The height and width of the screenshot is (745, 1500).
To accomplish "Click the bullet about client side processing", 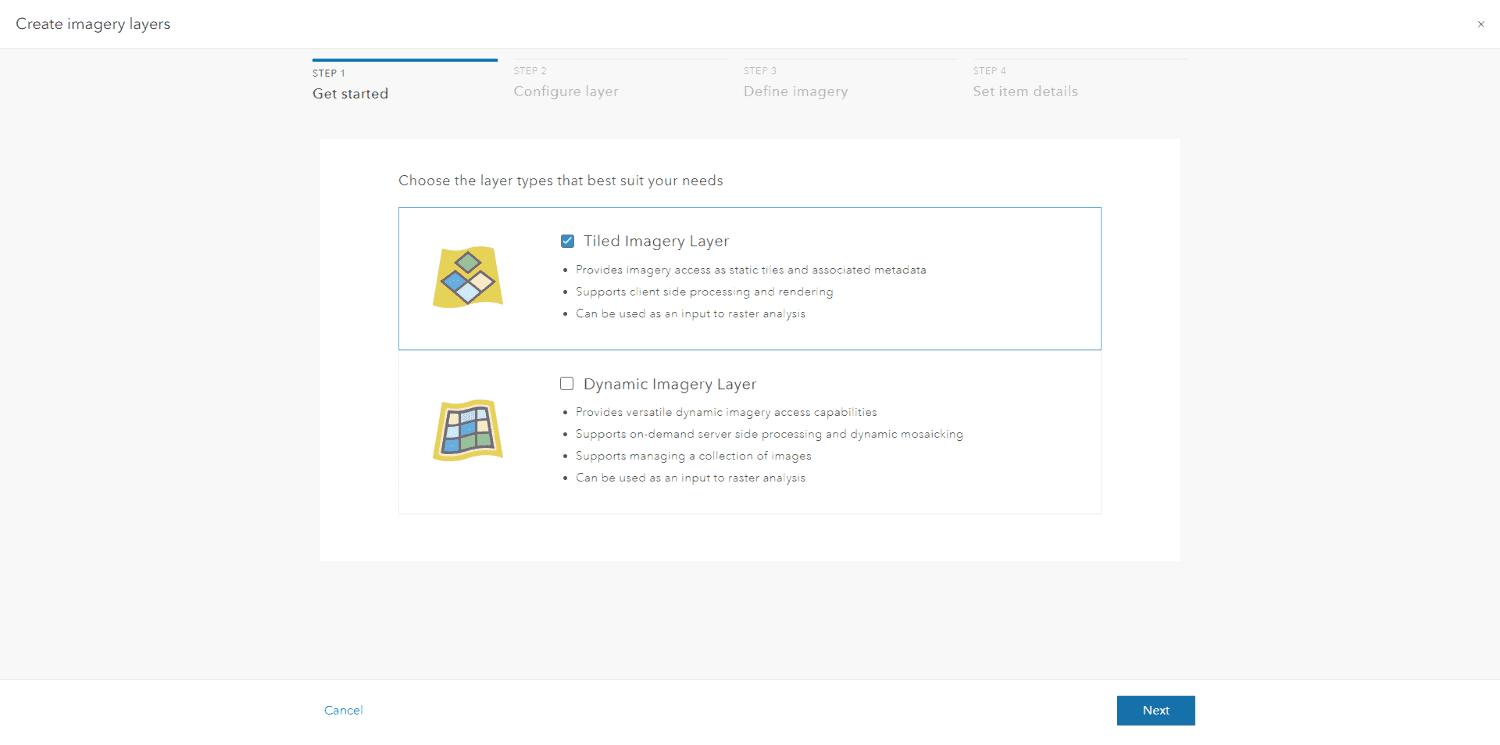I will [x=703, y=291].
